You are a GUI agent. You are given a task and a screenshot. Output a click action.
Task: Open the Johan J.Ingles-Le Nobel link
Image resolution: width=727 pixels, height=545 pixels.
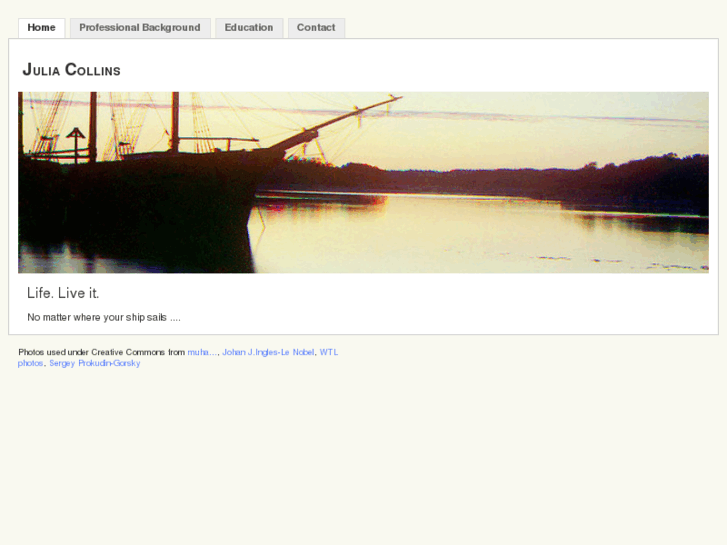268,352
